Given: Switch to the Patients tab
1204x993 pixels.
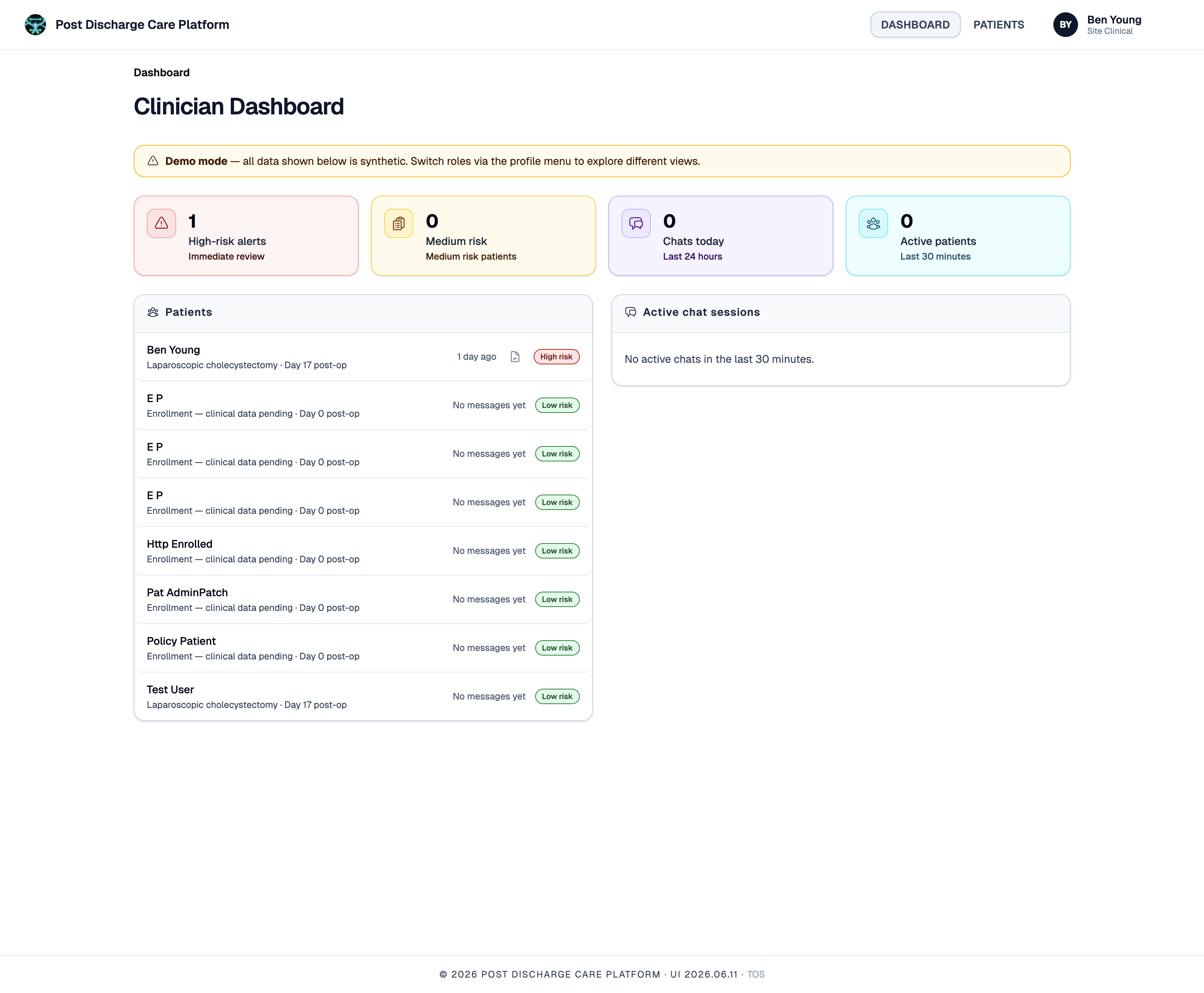Looking at the screenshot, I should [x=999, y=25].
